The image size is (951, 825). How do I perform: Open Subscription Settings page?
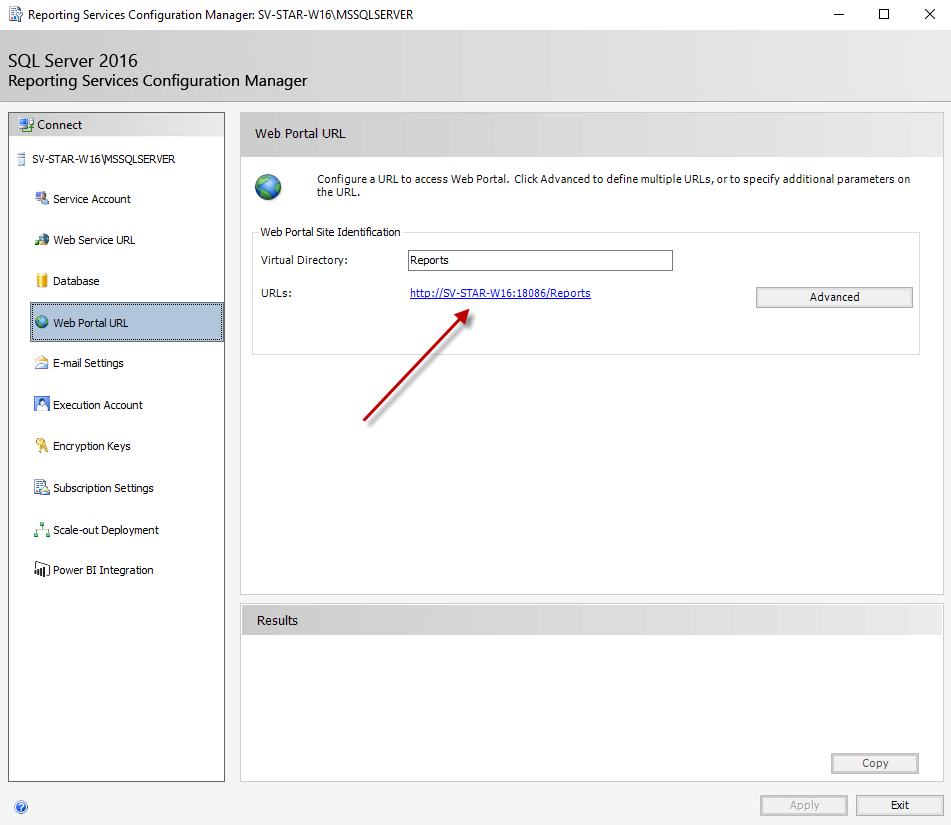click(103, 488)
